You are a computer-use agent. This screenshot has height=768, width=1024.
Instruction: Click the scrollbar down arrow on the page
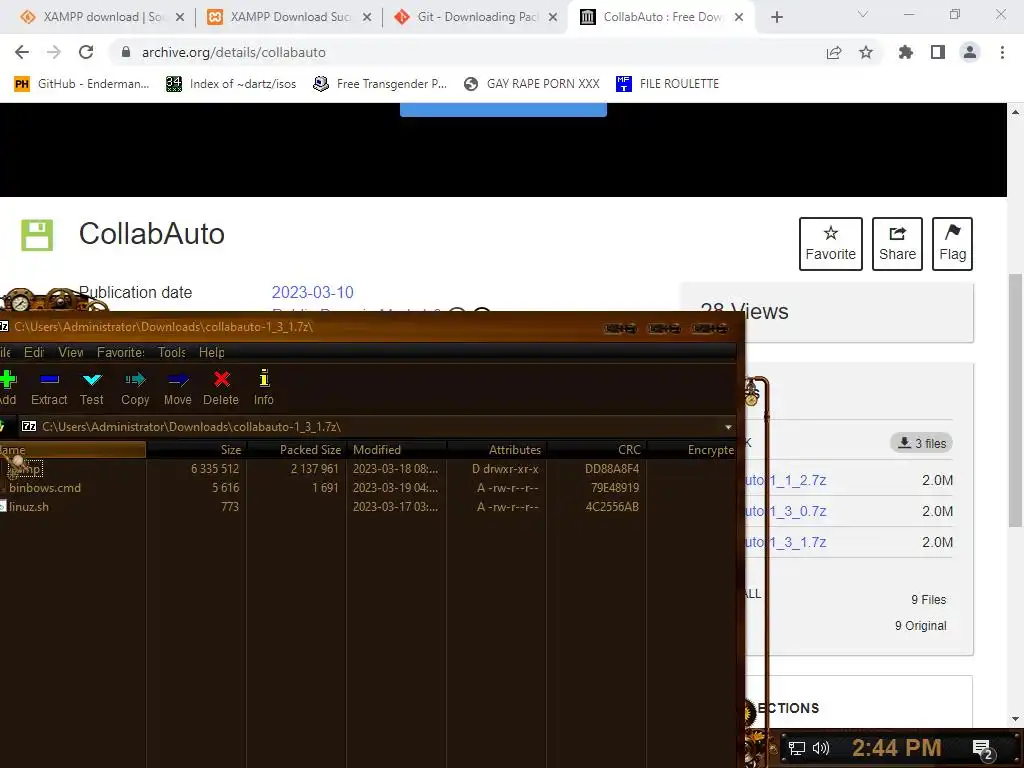click(1015, 718)
